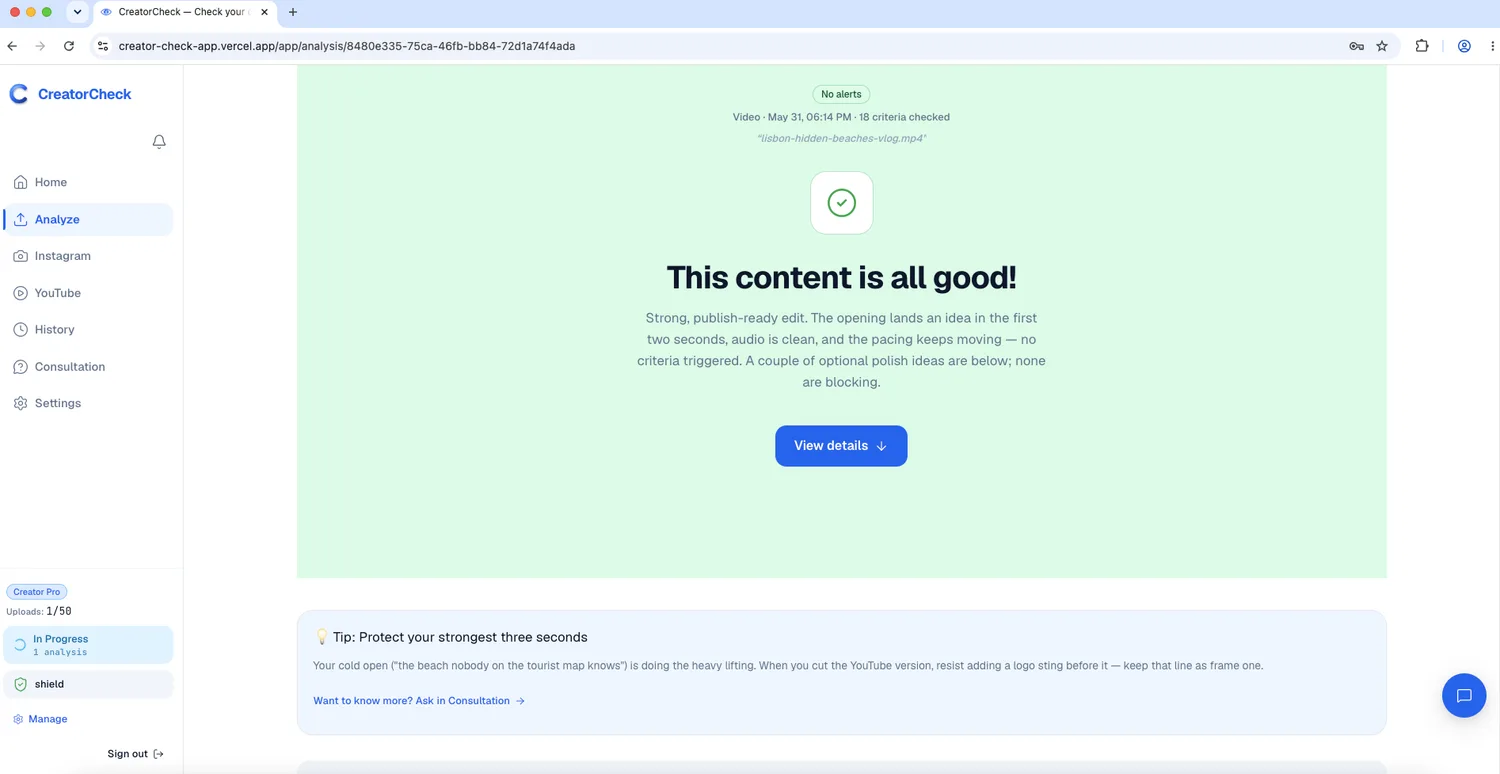Bookmark this page with the star icon
Viewport: 1500px width, 774px height.
[1382, 46]
